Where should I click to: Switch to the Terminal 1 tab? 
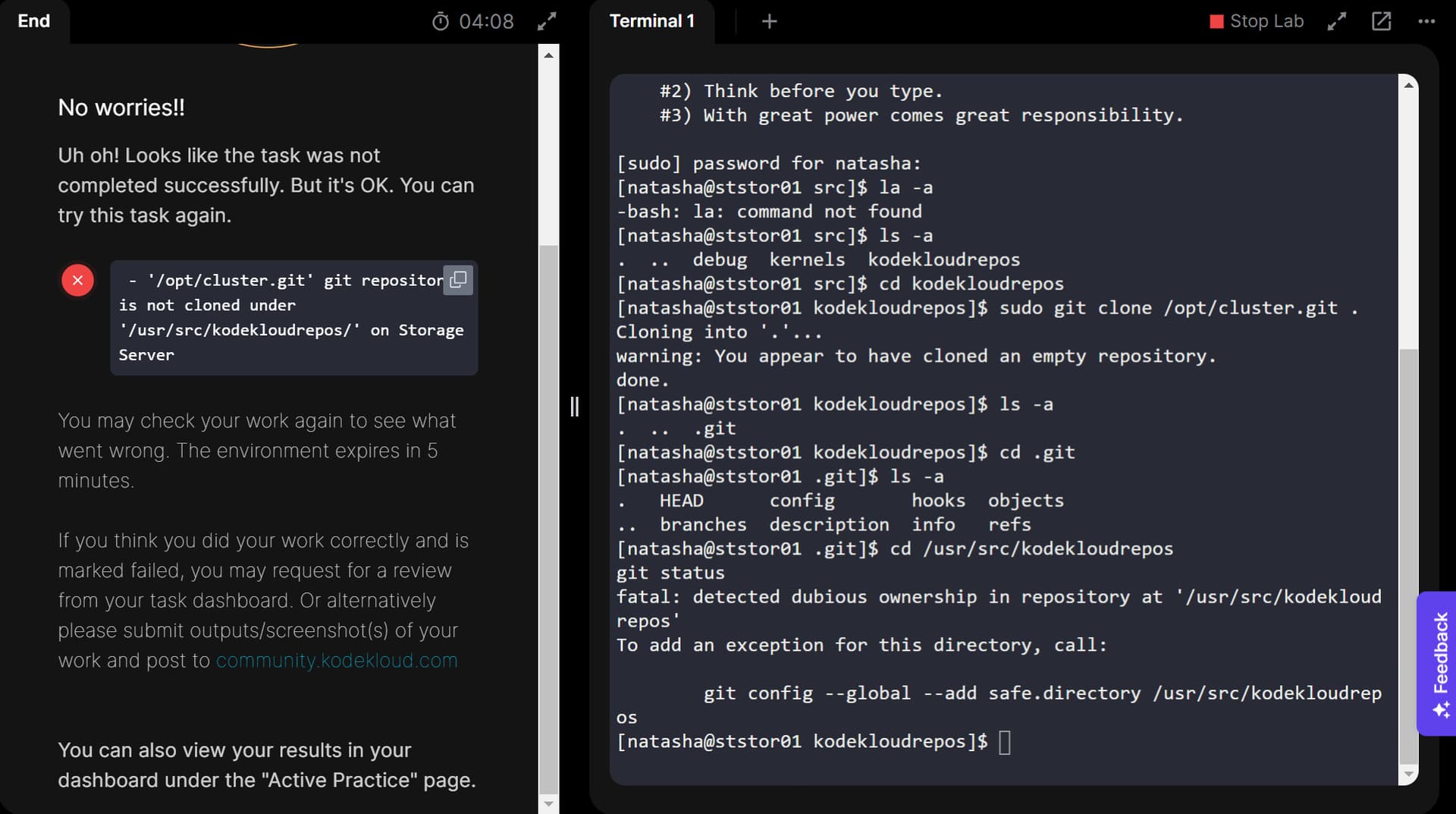tap(652, 21)
